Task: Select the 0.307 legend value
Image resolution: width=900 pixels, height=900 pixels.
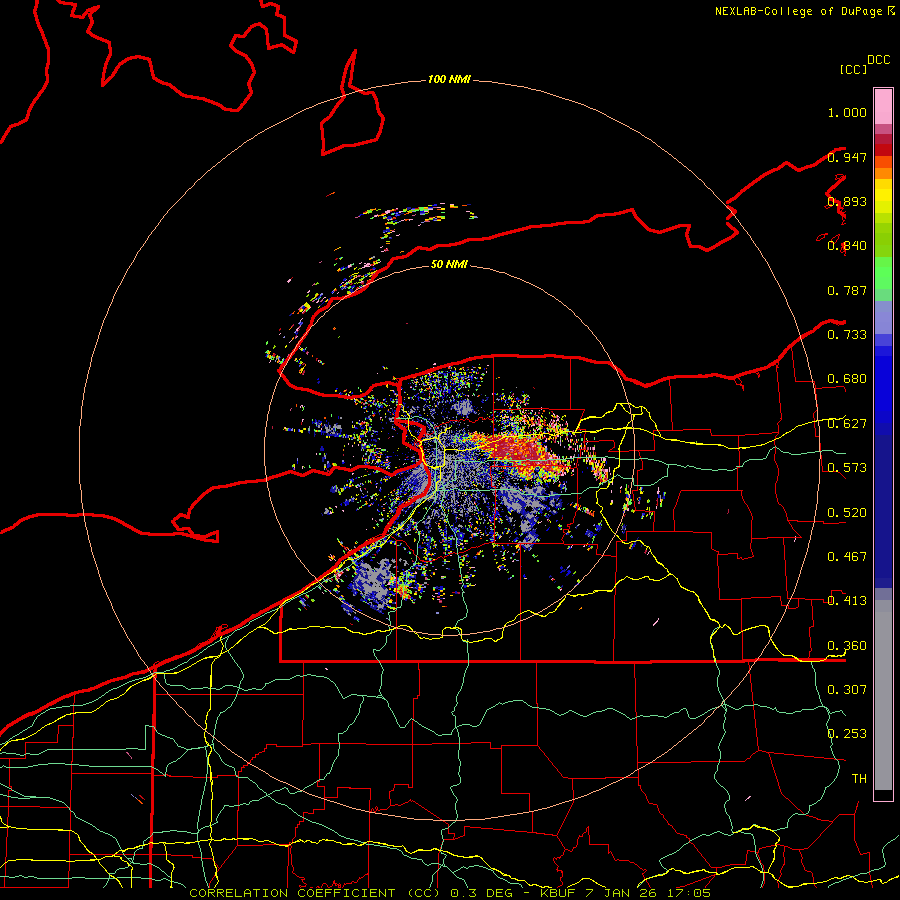Action: coord(847,690)
